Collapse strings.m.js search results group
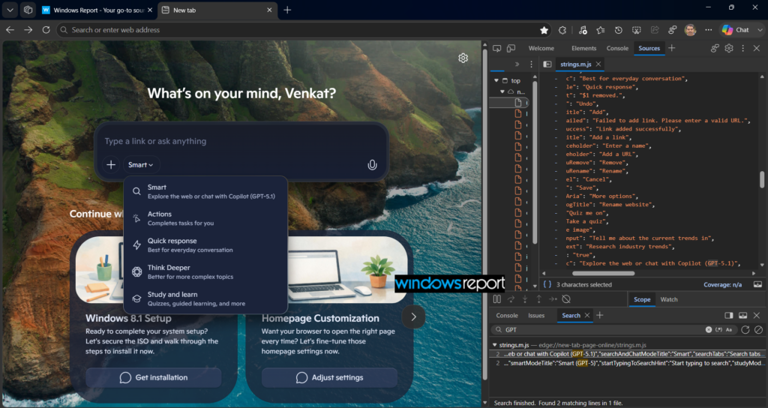 tap(494, 345)
